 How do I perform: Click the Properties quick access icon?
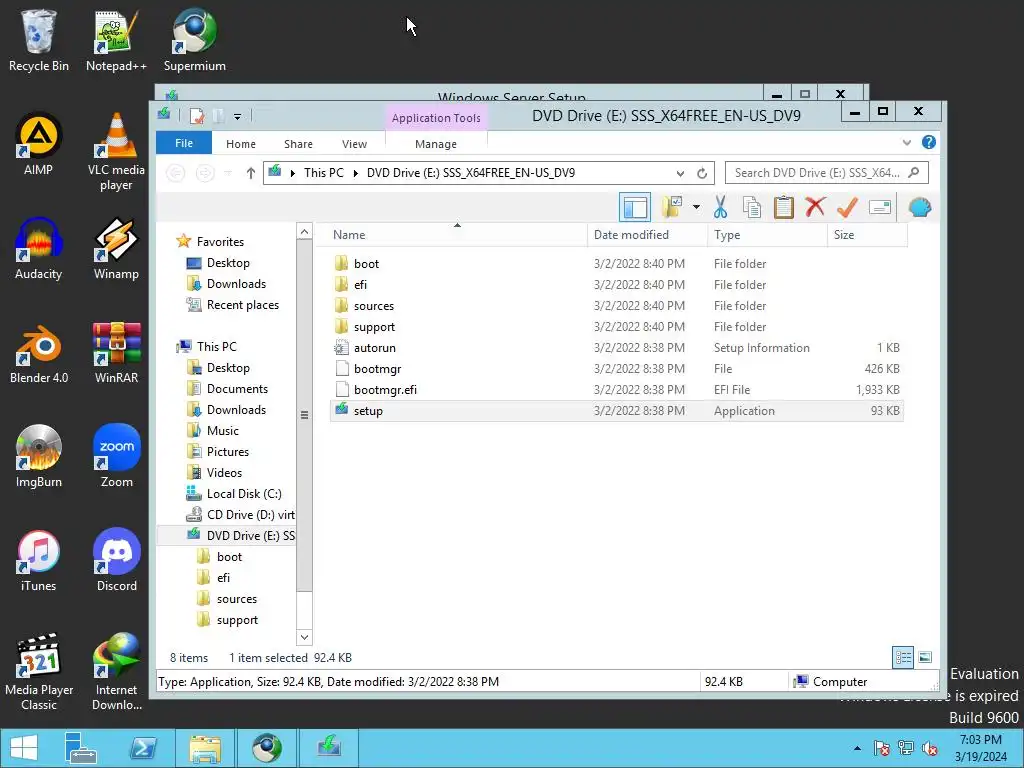click(x=197, y=116)
